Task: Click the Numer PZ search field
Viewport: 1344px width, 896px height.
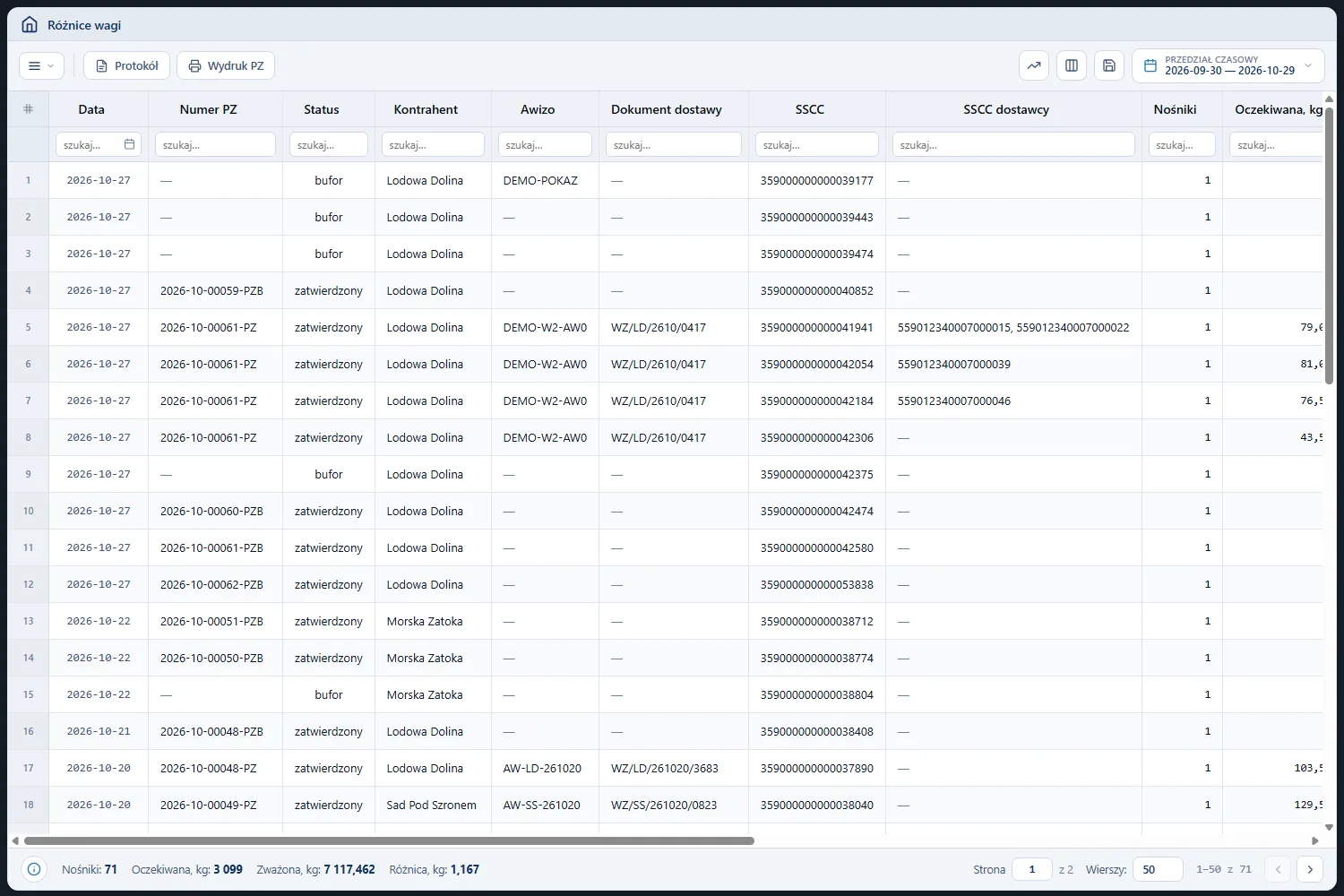Action: pyautogui.click(x=215, y=144)
